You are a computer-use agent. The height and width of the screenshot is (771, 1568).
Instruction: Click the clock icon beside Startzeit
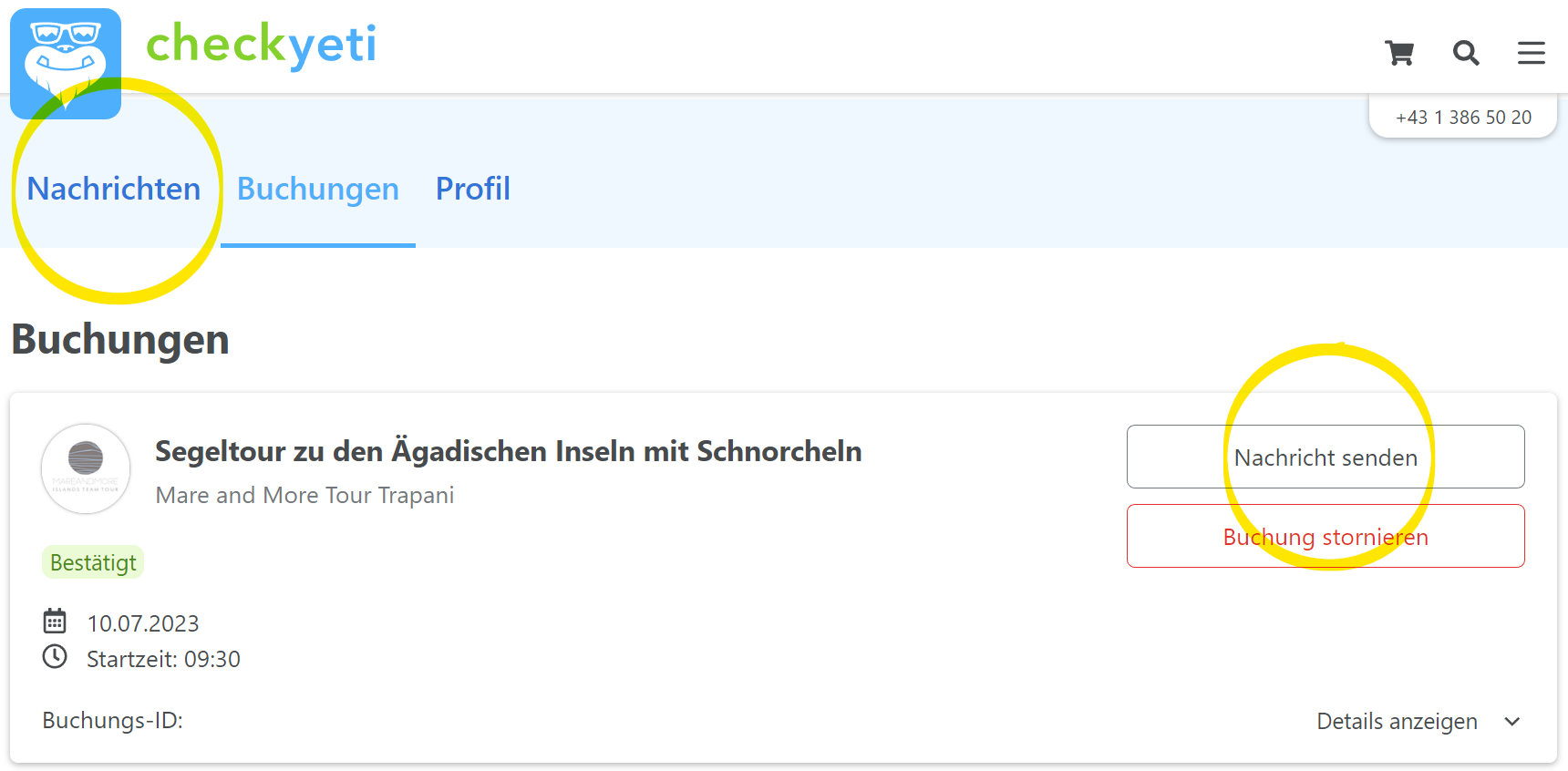[55, 657]
